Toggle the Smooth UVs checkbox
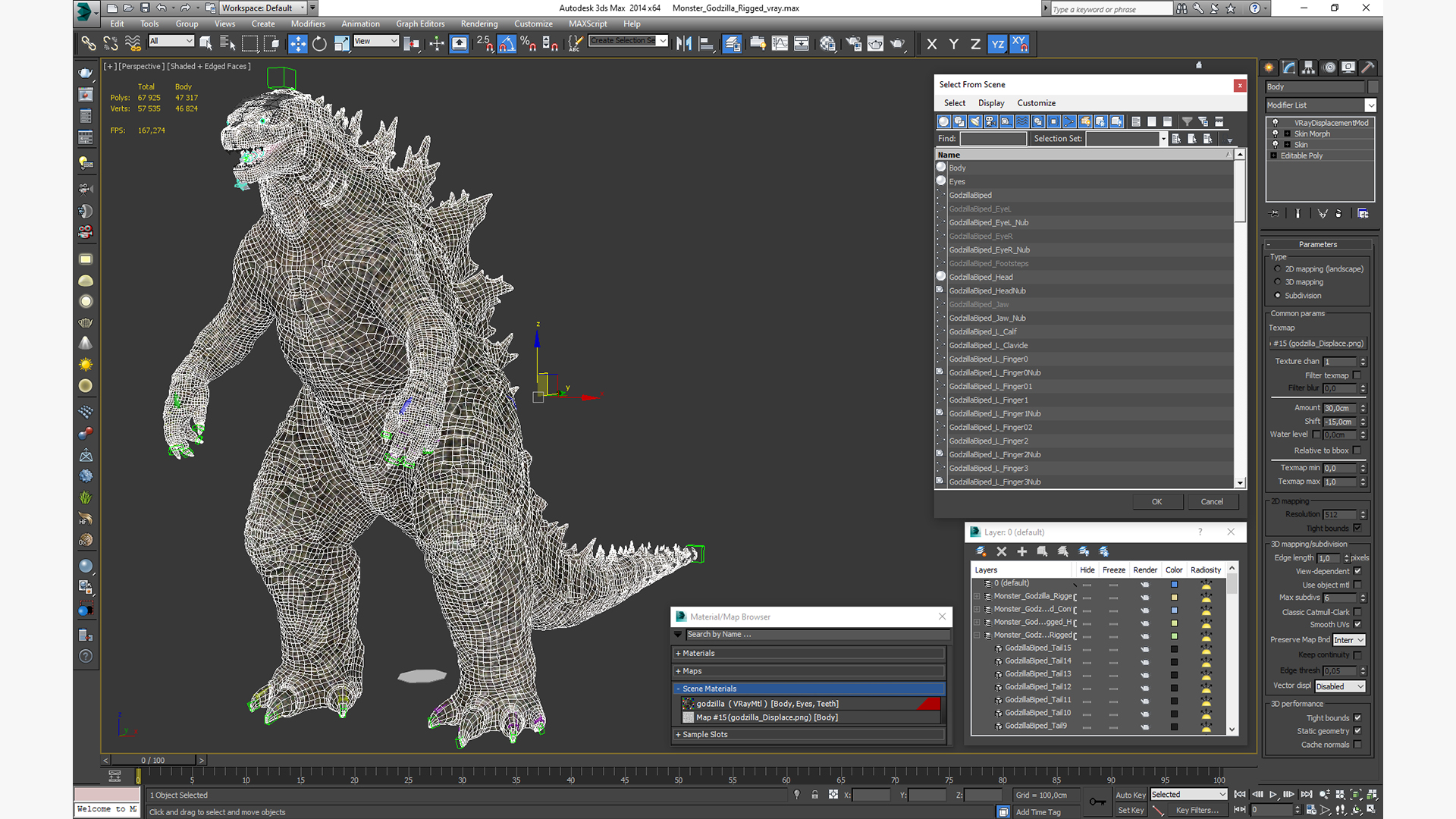This screenshot has height=819, width=1456. [x=1357, y=625]
